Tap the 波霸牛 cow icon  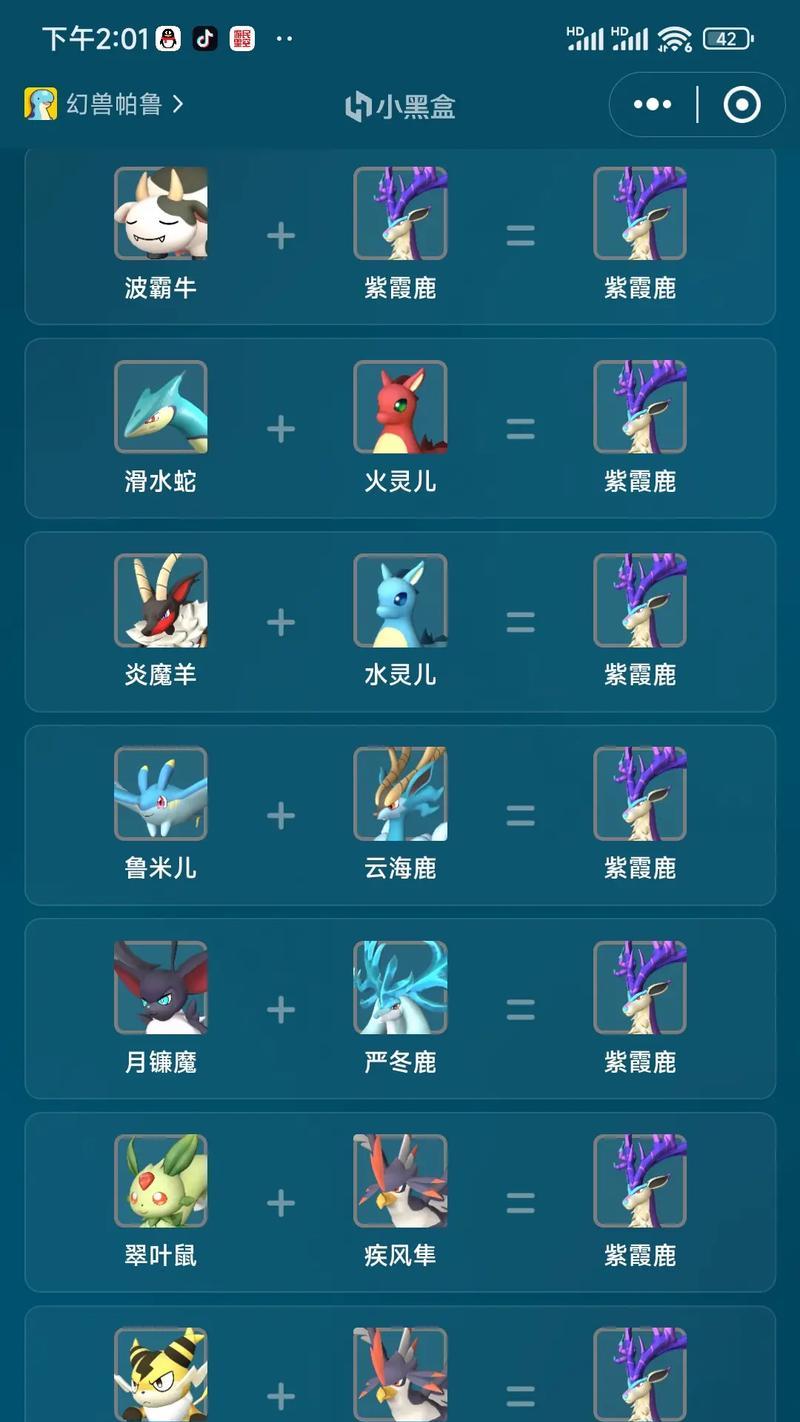(x=161, y=214)
